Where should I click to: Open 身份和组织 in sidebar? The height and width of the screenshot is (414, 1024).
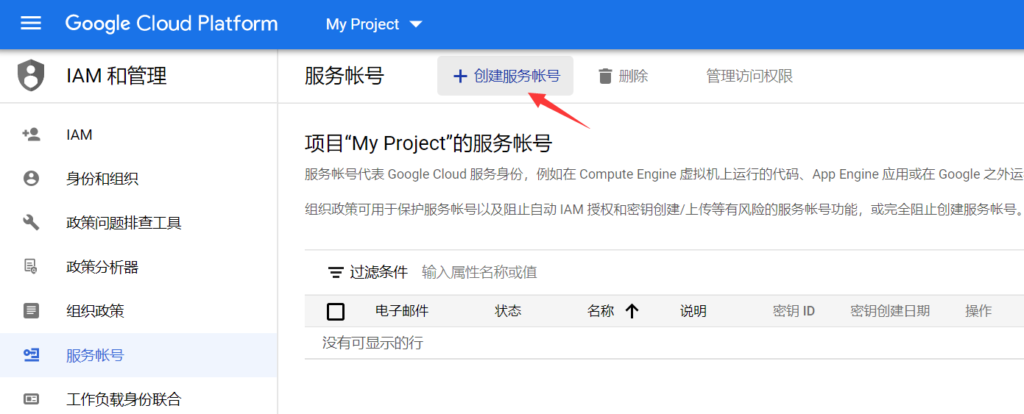102,178
